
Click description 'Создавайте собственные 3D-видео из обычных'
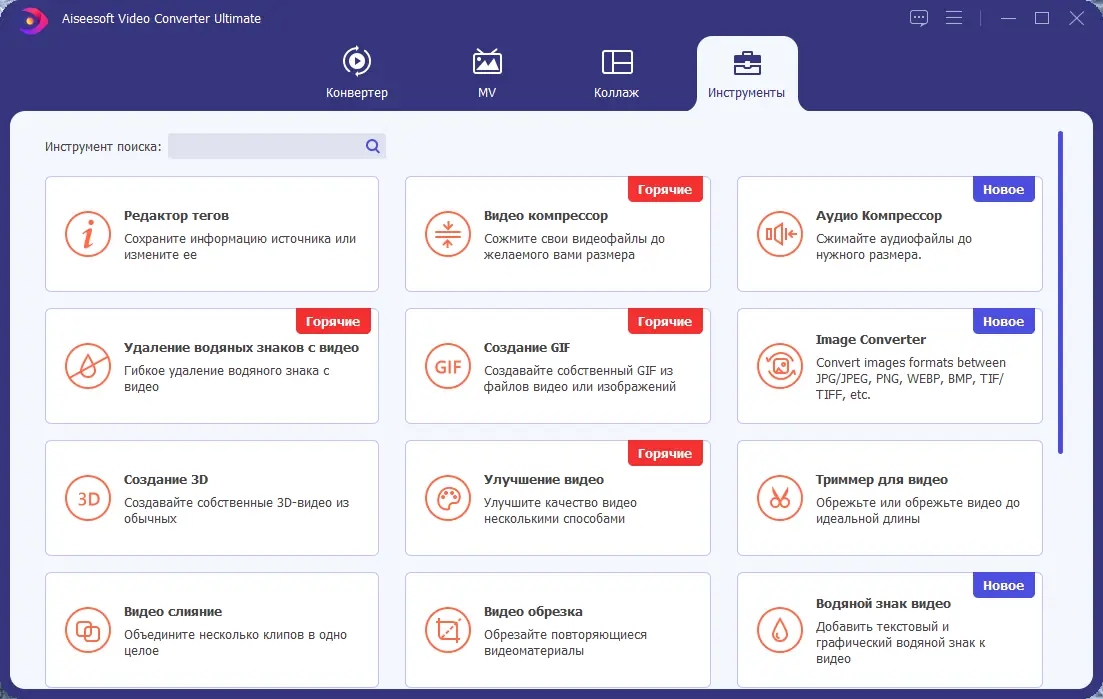236,511
